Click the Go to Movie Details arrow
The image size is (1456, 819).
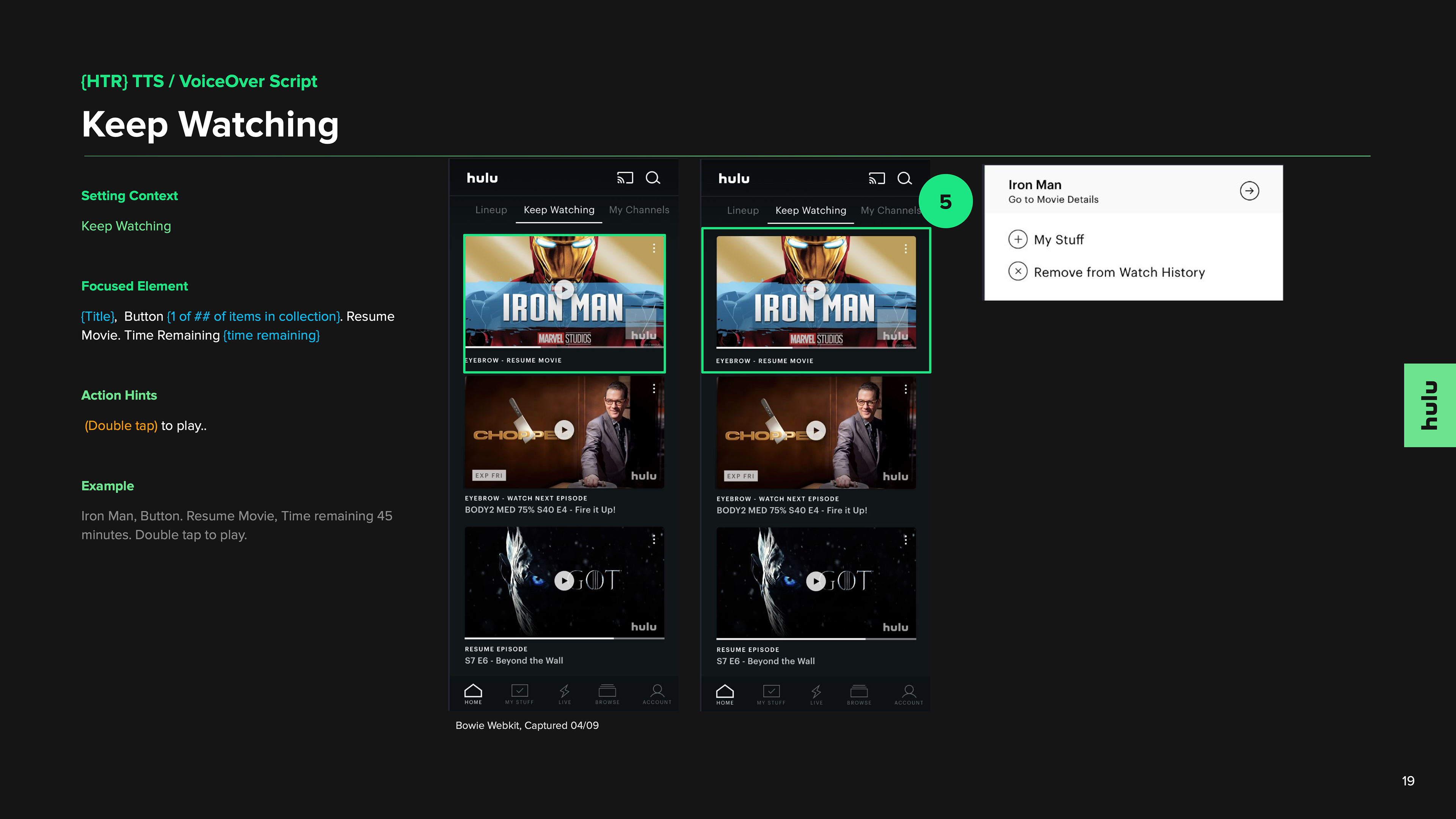click(x=1249, y=191)
